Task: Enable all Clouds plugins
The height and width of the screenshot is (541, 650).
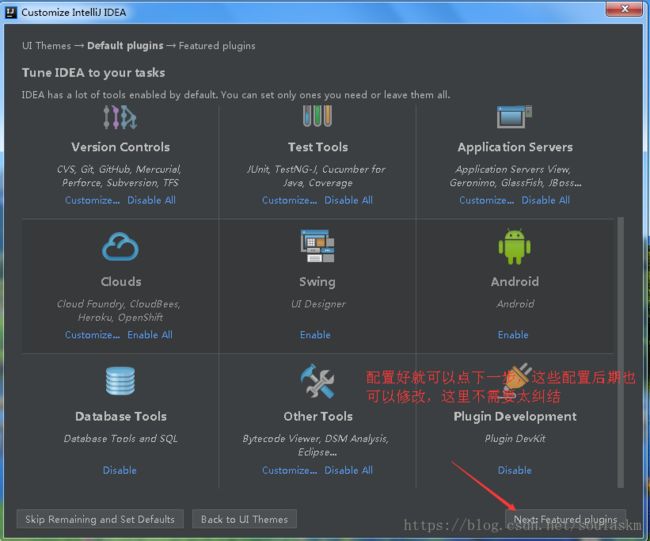Action: tap(150, 335)
